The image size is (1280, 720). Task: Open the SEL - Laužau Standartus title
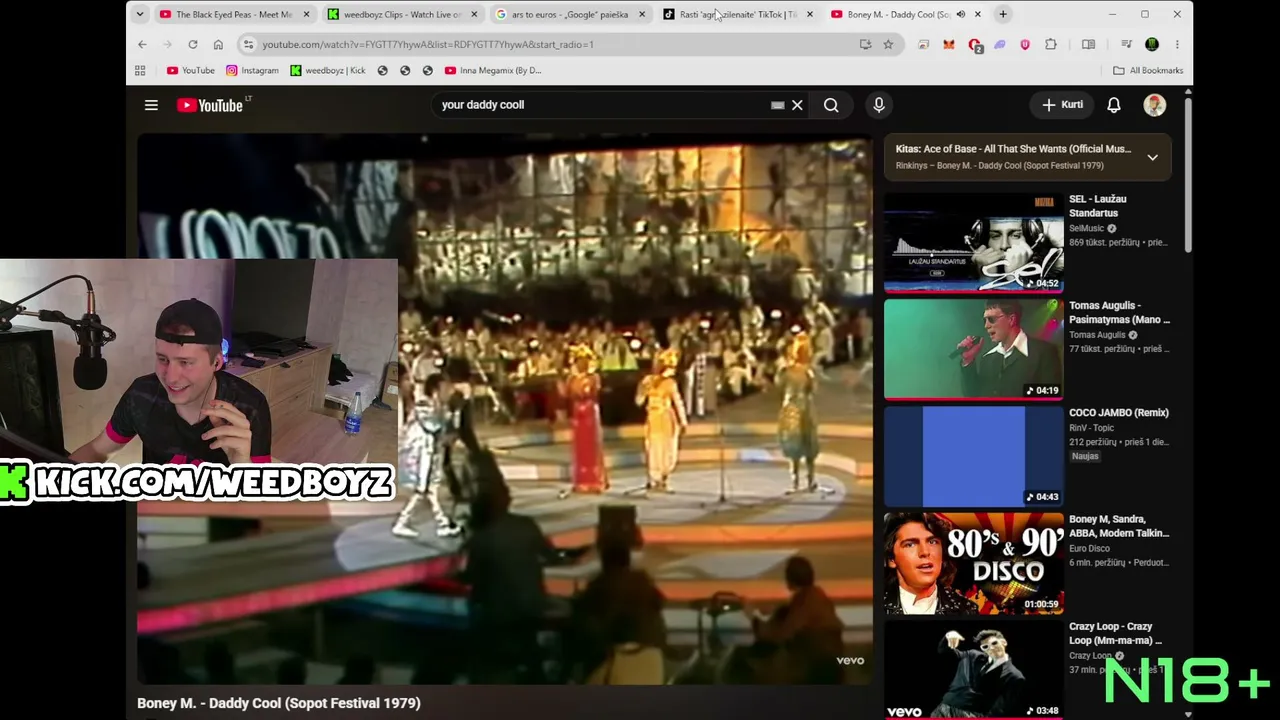point(1097,206)
